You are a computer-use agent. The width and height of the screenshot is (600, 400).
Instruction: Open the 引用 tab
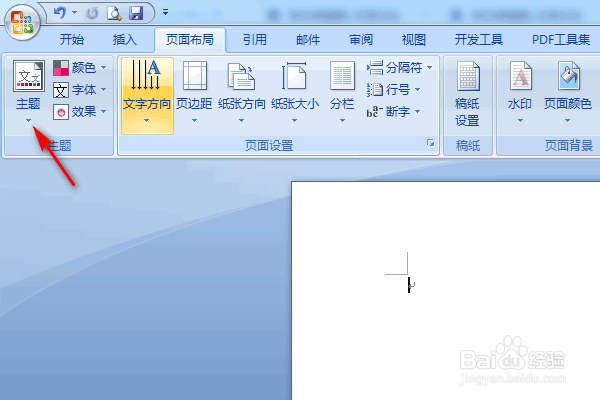(x=255, y=39)
